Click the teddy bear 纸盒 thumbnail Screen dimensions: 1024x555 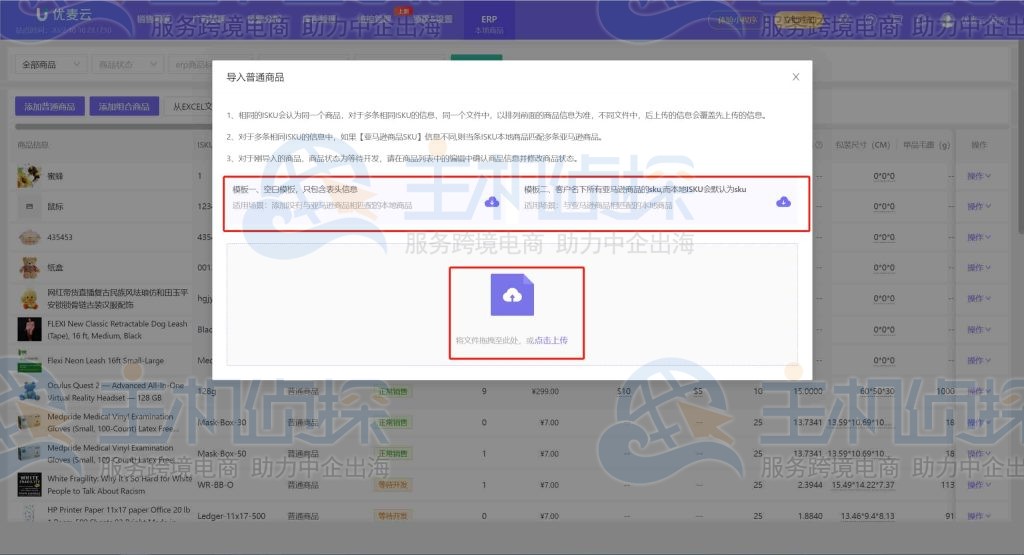29,268
